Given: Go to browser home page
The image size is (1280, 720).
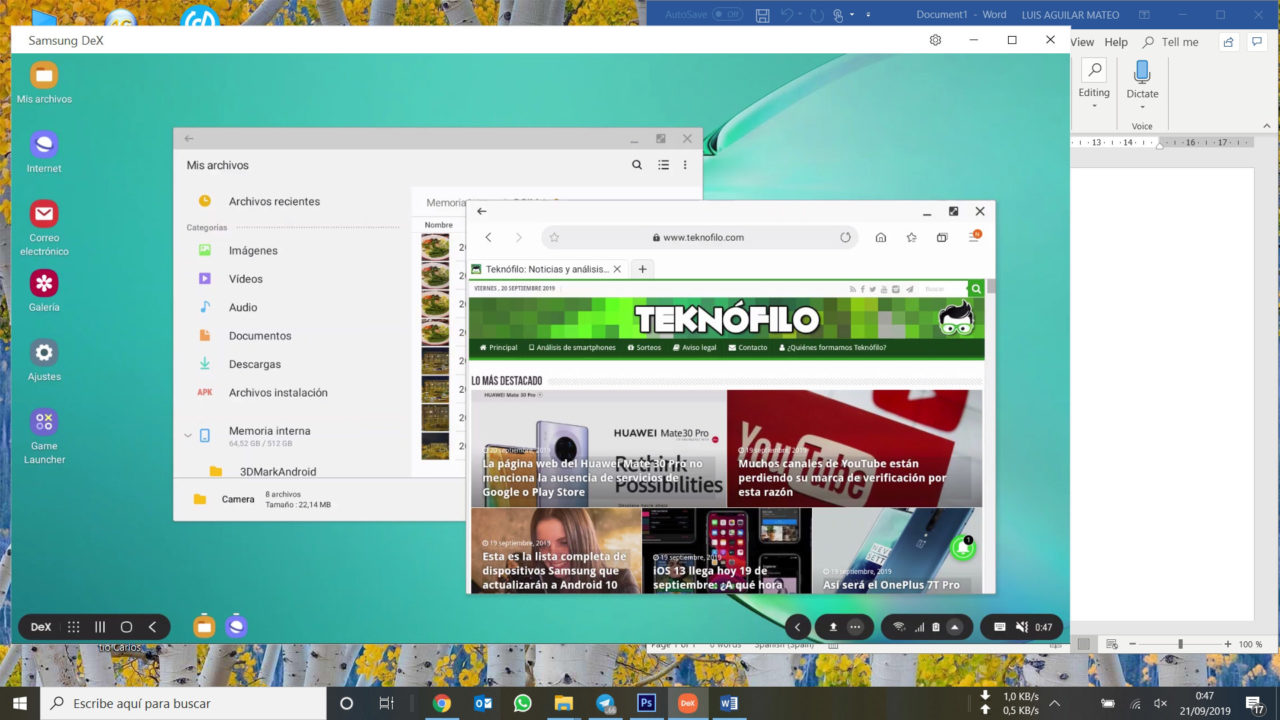Looking at the screenshot, I should [x=880, y=237].
